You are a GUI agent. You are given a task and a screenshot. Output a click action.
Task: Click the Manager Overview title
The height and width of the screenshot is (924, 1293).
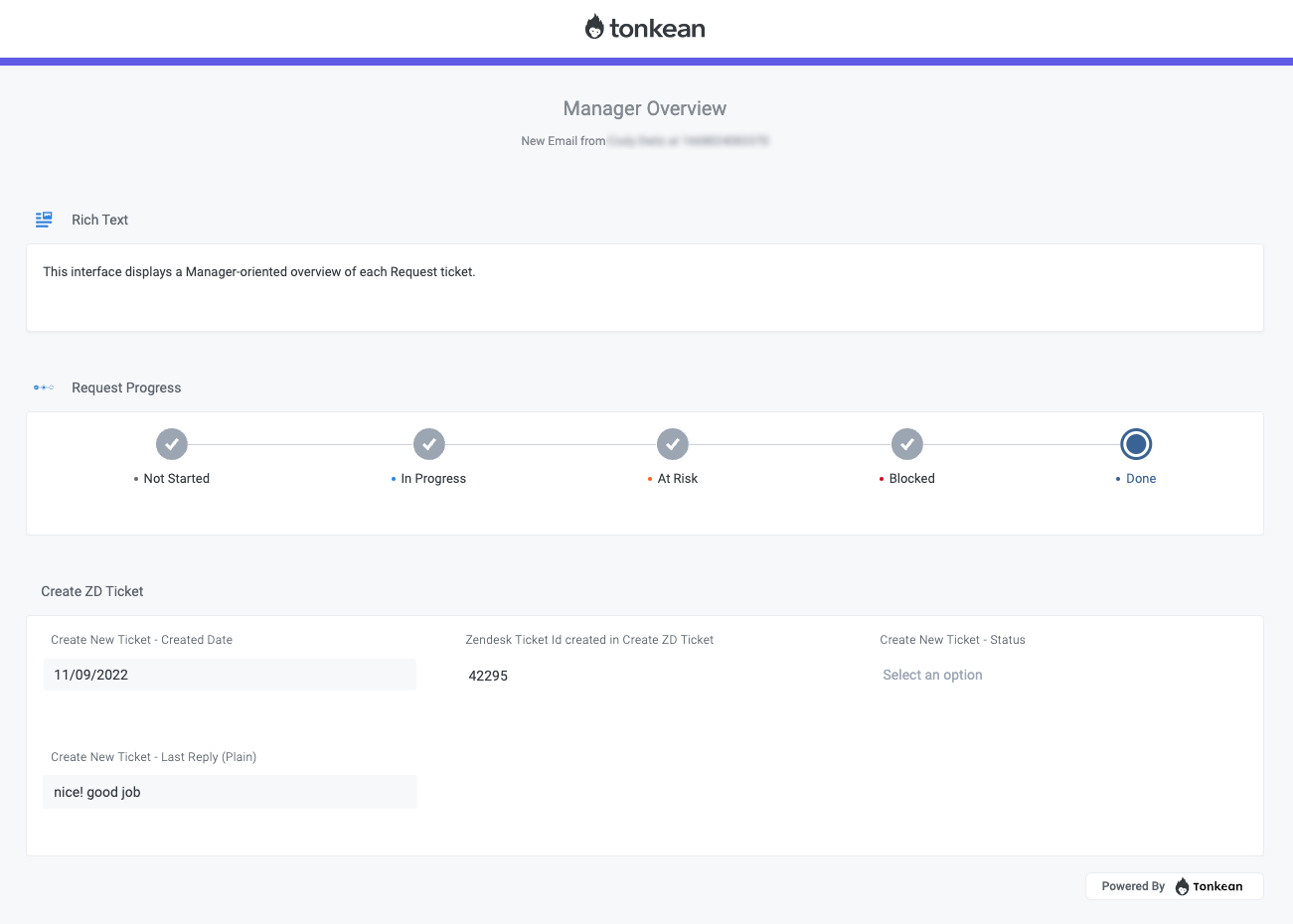645,108
